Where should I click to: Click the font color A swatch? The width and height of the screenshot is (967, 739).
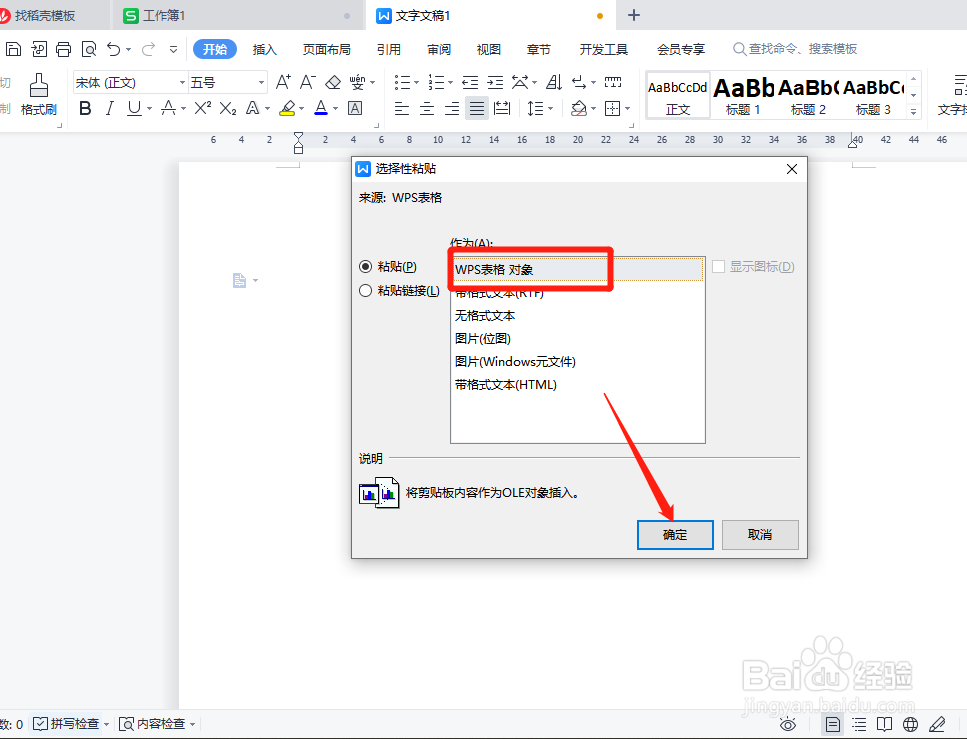(x=321, y=109)
